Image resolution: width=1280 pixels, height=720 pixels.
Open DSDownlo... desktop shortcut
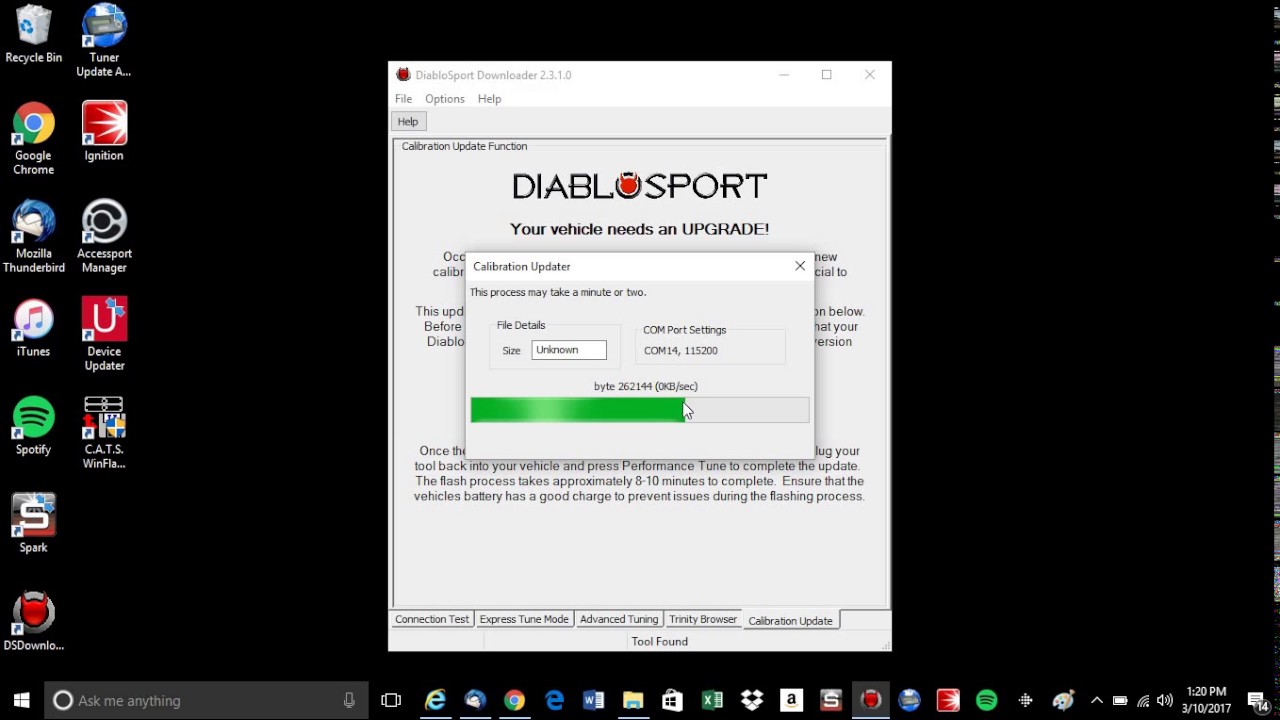[x=33, y=622]
